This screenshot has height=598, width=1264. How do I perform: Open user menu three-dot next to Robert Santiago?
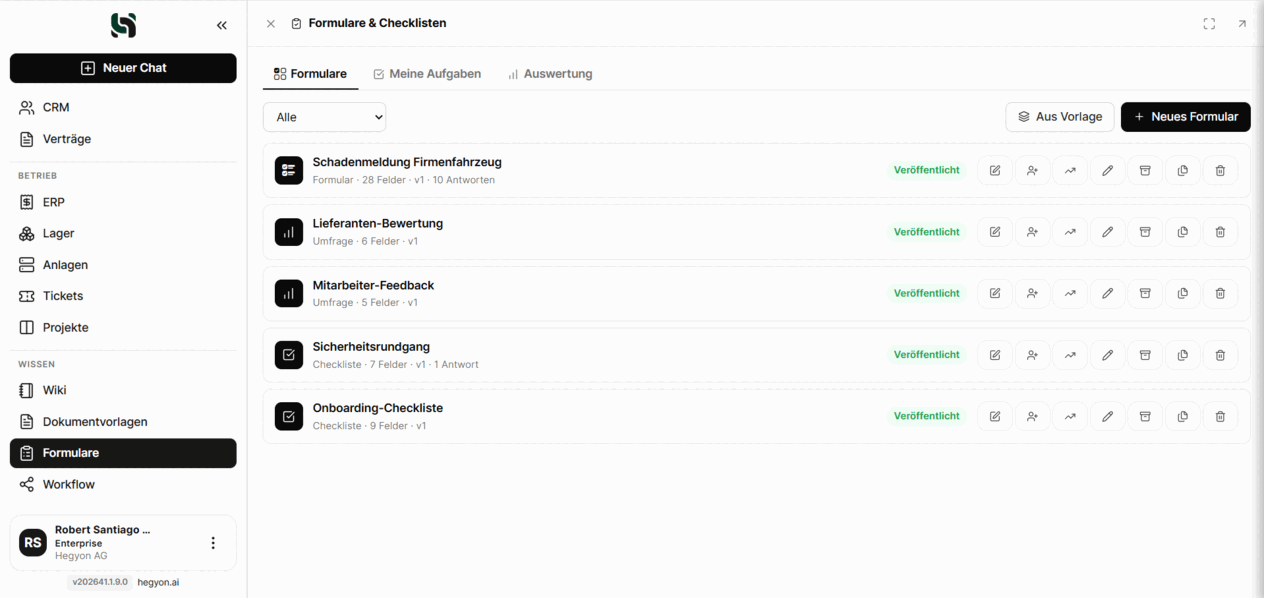(x=213, y=543)
